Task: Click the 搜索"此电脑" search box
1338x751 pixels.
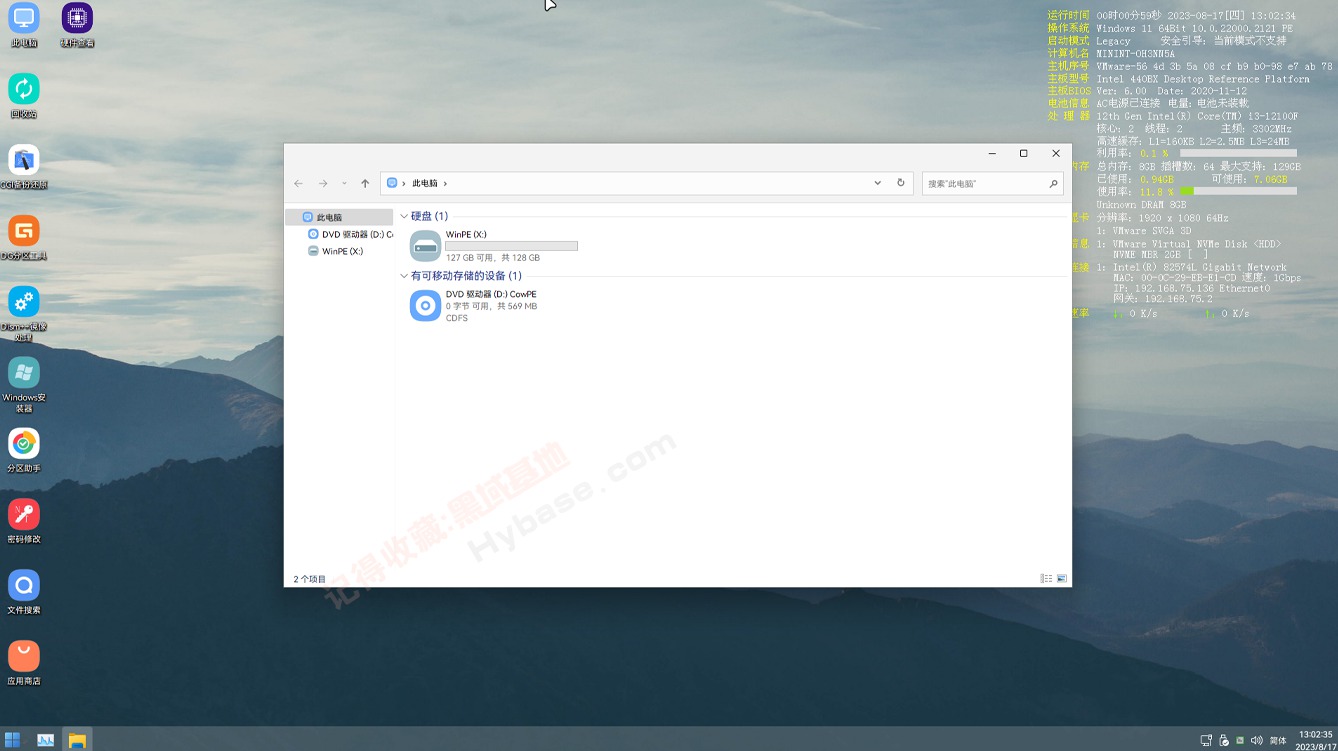Action: (992, 184)
